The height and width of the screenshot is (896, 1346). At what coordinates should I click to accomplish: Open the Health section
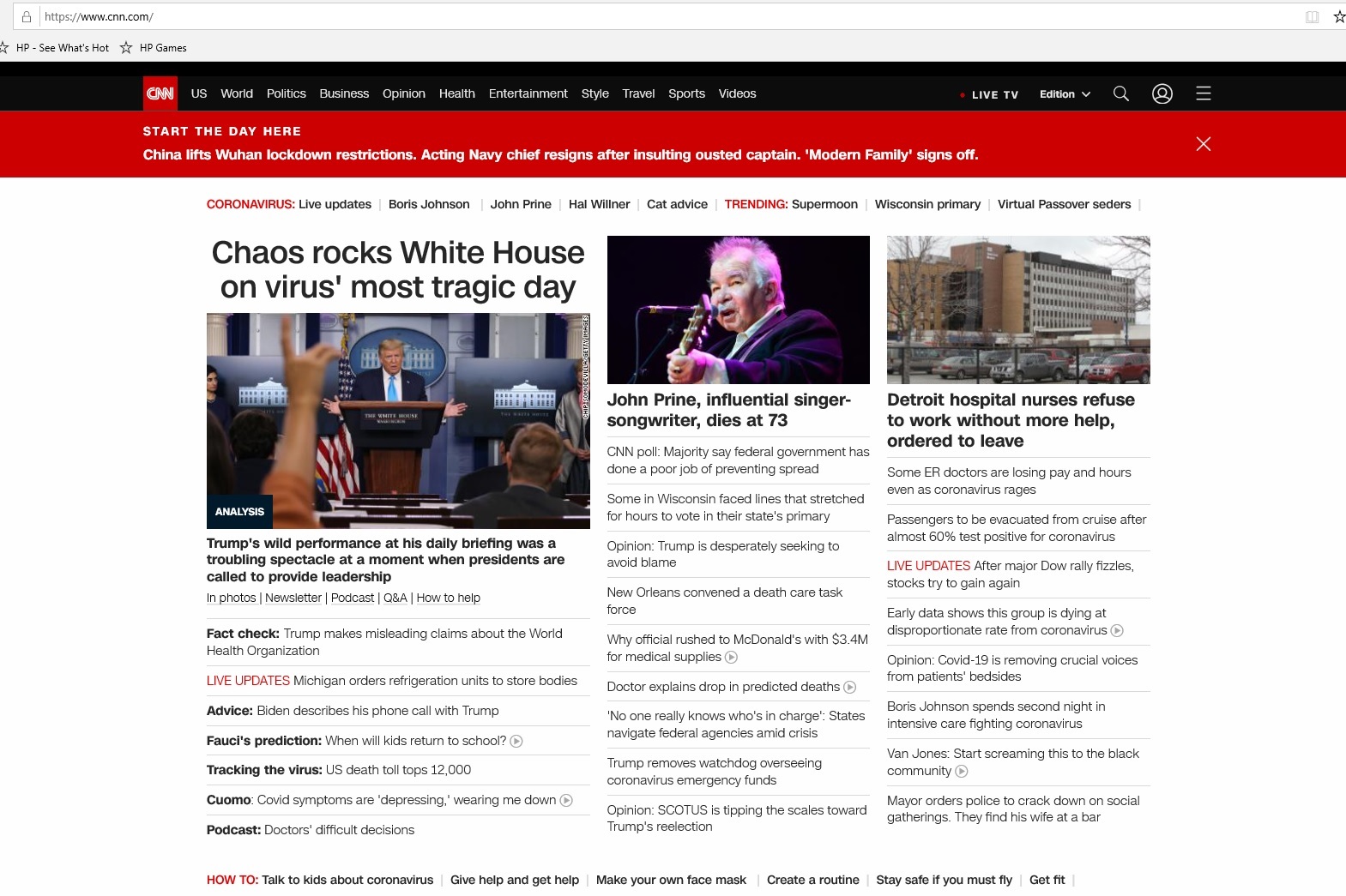click(x=457, y=93)
